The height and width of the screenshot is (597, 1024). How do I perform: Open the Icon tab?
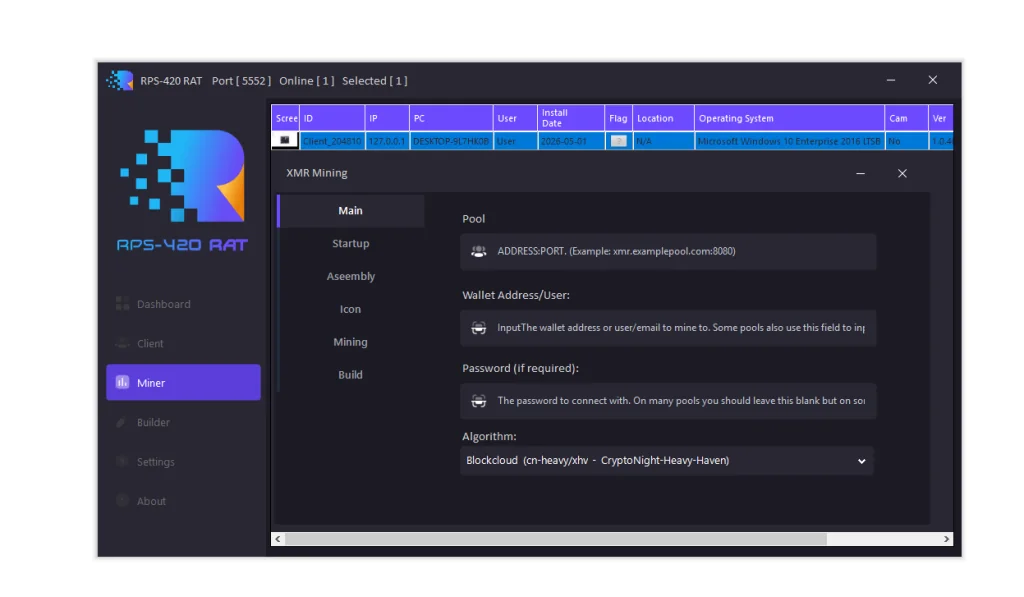point(351,309)
